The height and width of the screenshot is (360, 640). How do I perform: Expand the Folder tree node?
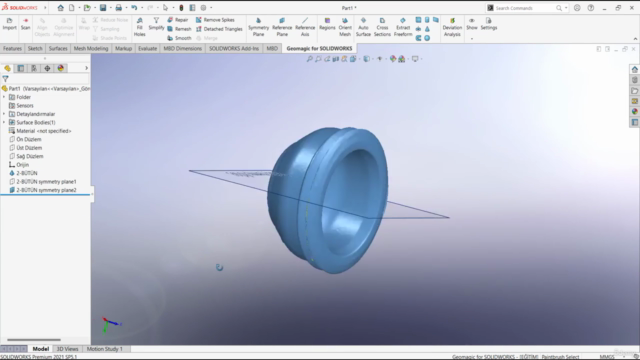[4, 97]
